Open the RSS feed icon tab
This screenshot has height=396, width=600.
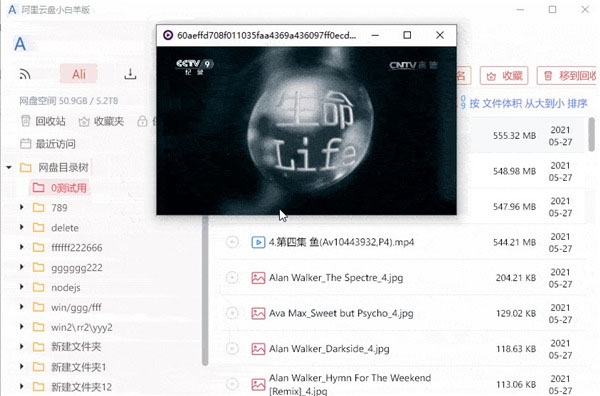[x=25, y=74]
